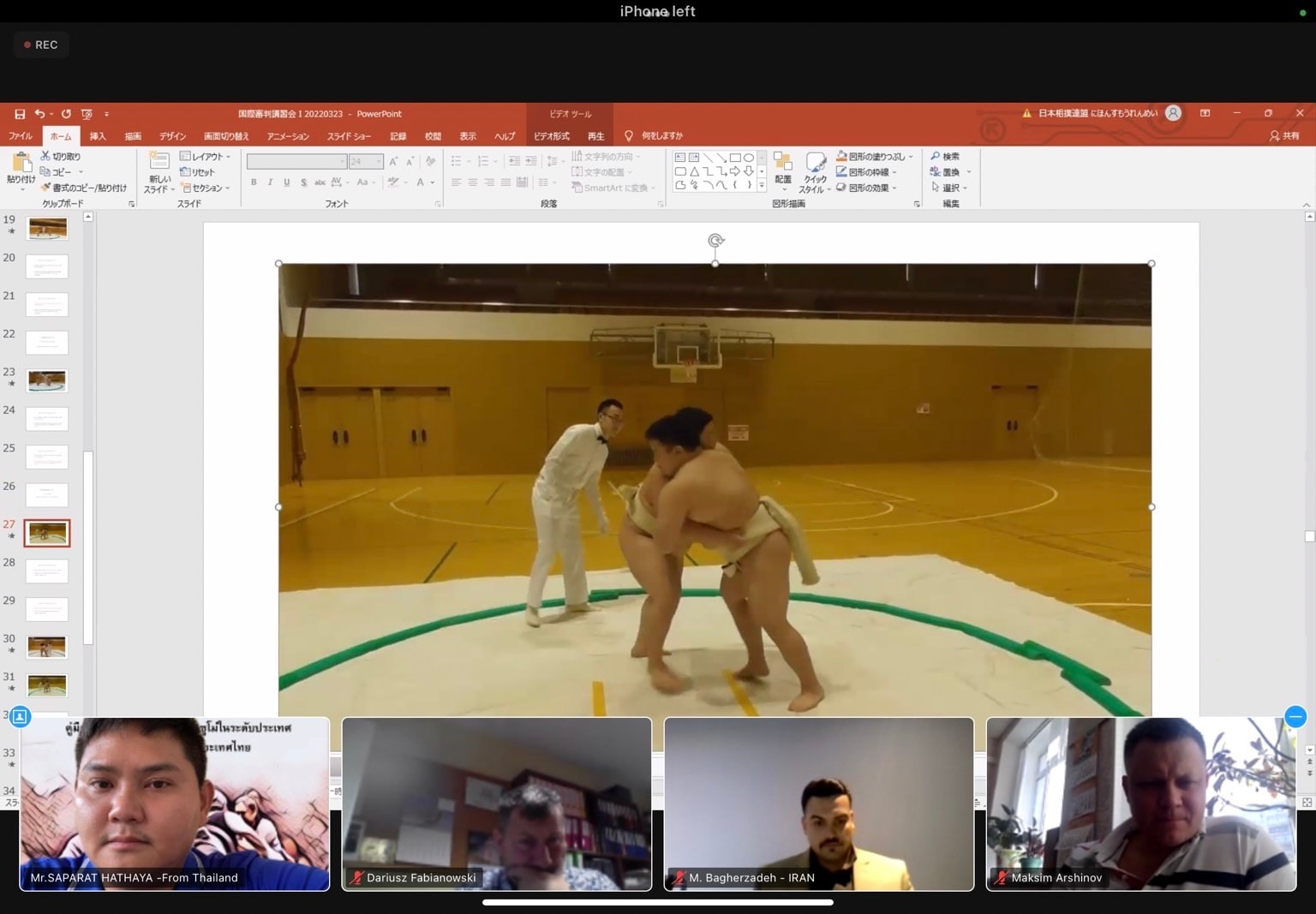Open the ファイル File tab
The width and height of the screenshot is (1316, 914).
point(20,135)
